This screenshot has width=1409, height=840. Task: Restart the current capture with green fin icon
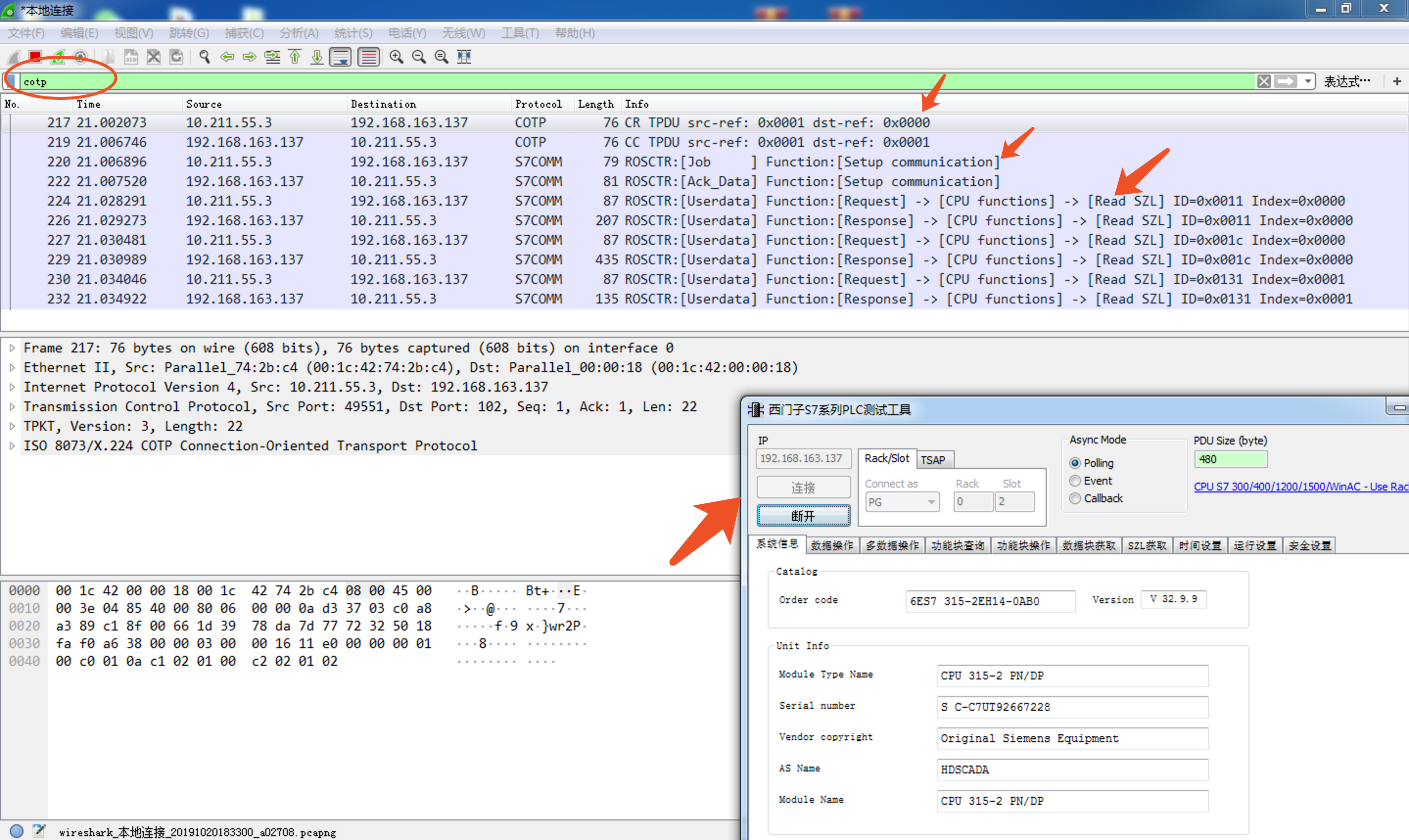pyautogui.click(x=58, y=57)
